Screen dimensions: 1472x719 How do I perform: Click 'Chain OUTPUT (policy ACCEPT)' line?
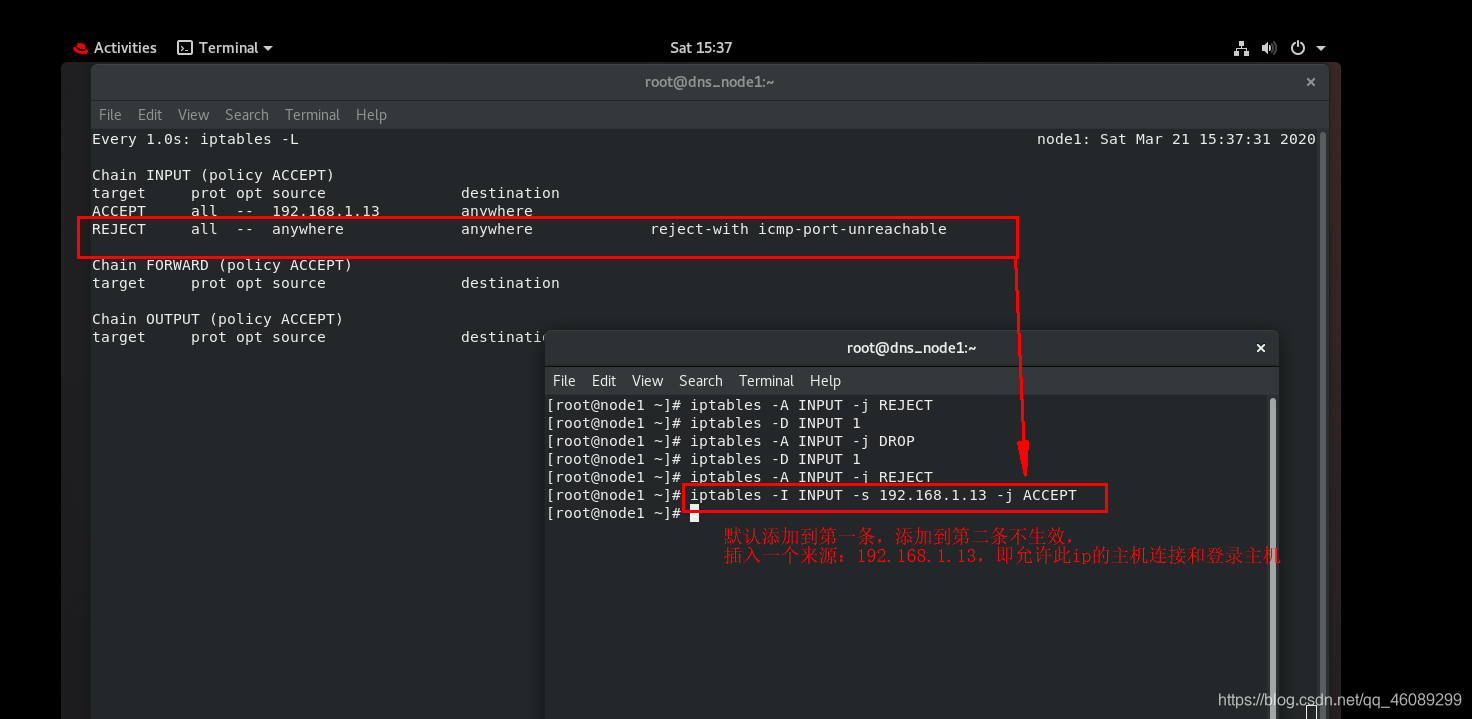pyautogui.click(x=217, y=319)
